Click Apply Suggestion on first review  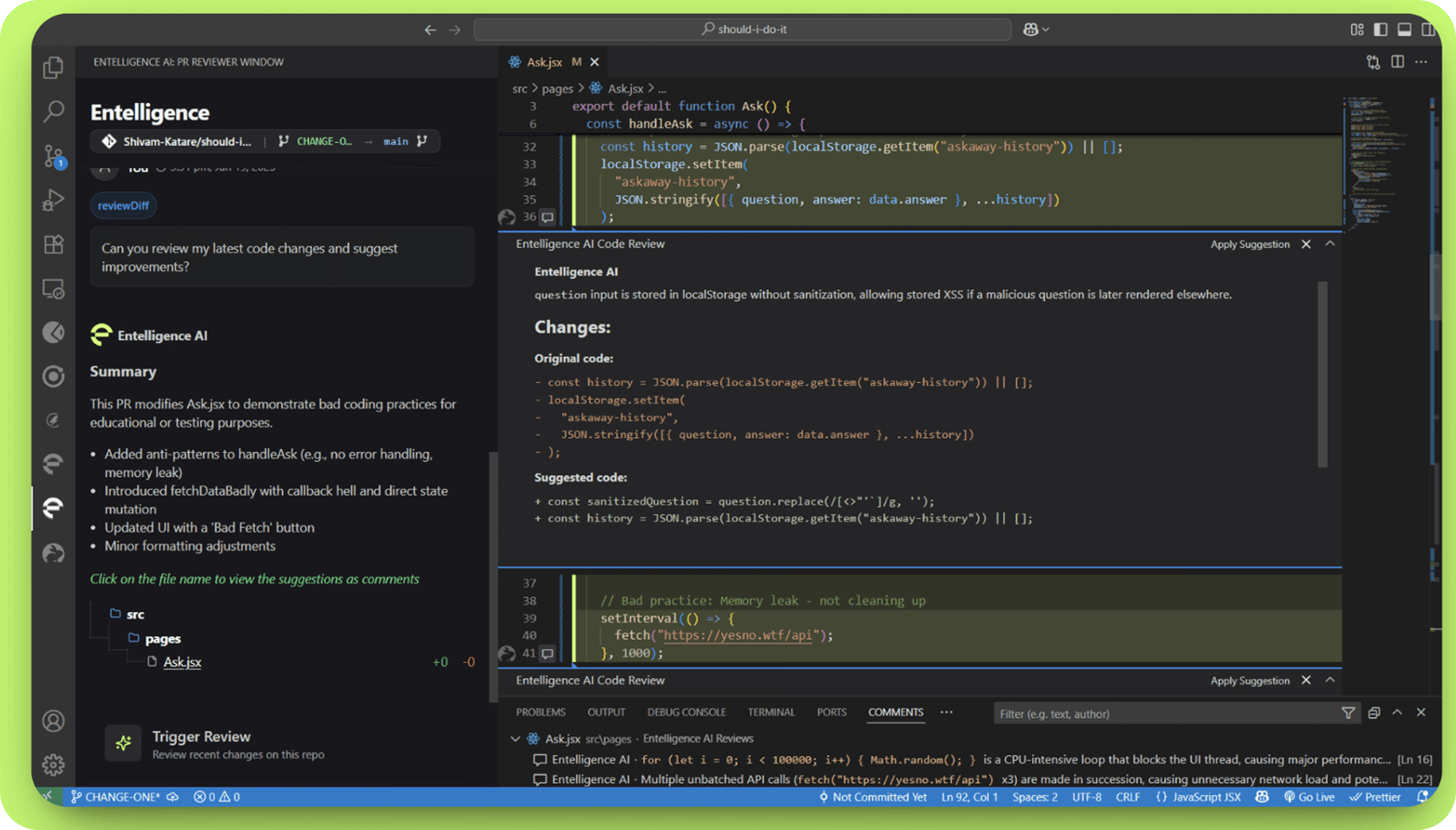(x=1249, y=244)
